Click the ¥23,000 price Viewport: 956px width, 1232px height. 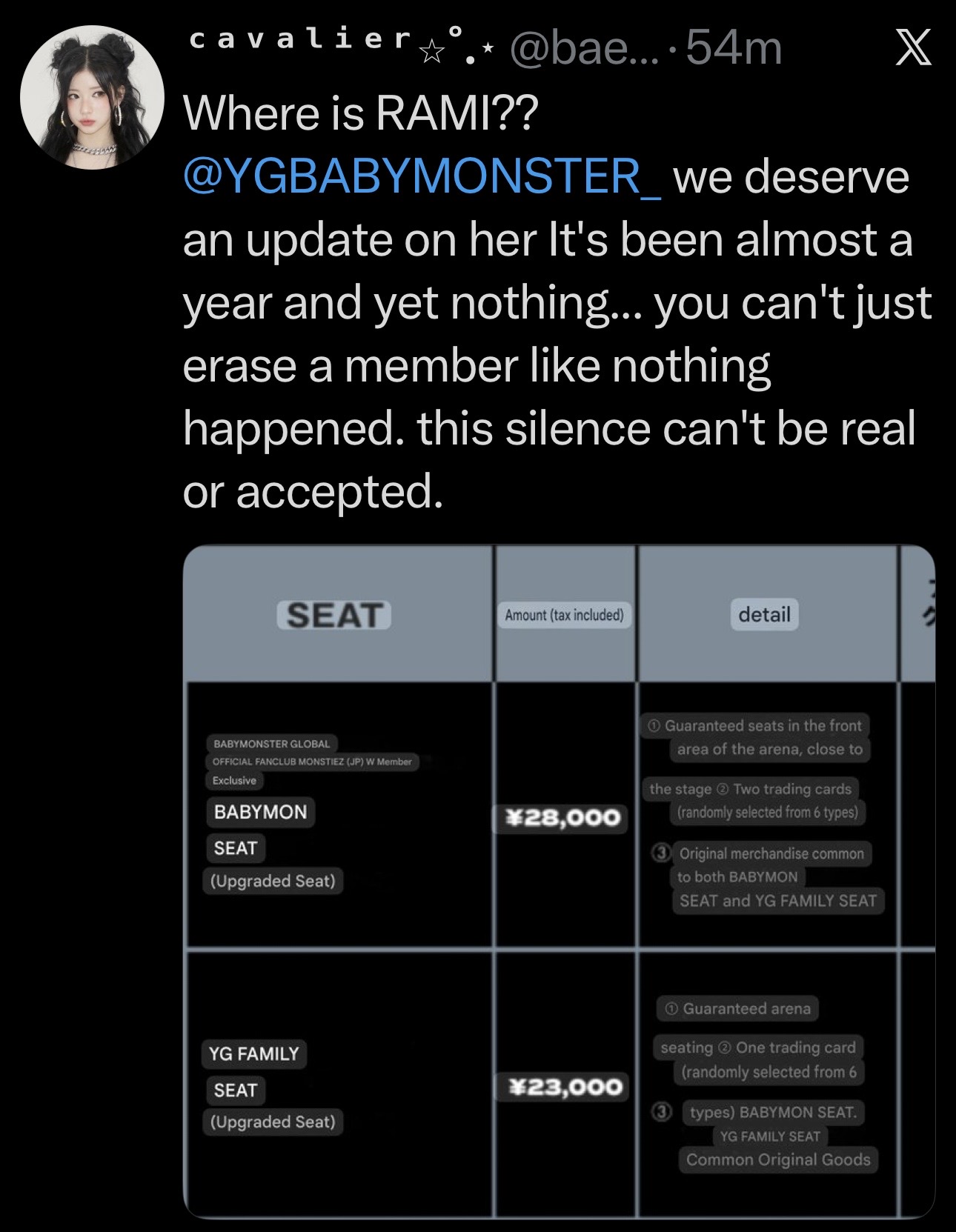[566, 1087]
